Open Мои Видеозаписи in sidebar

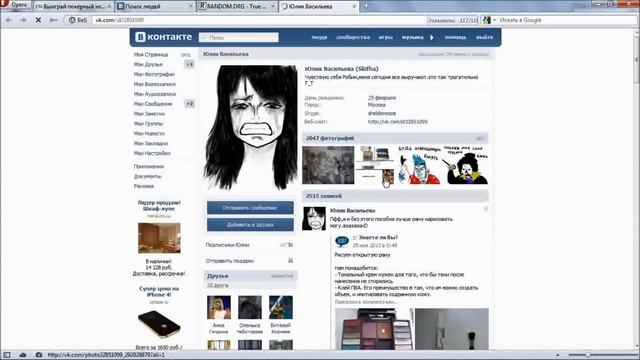click(x=155, y=84)
